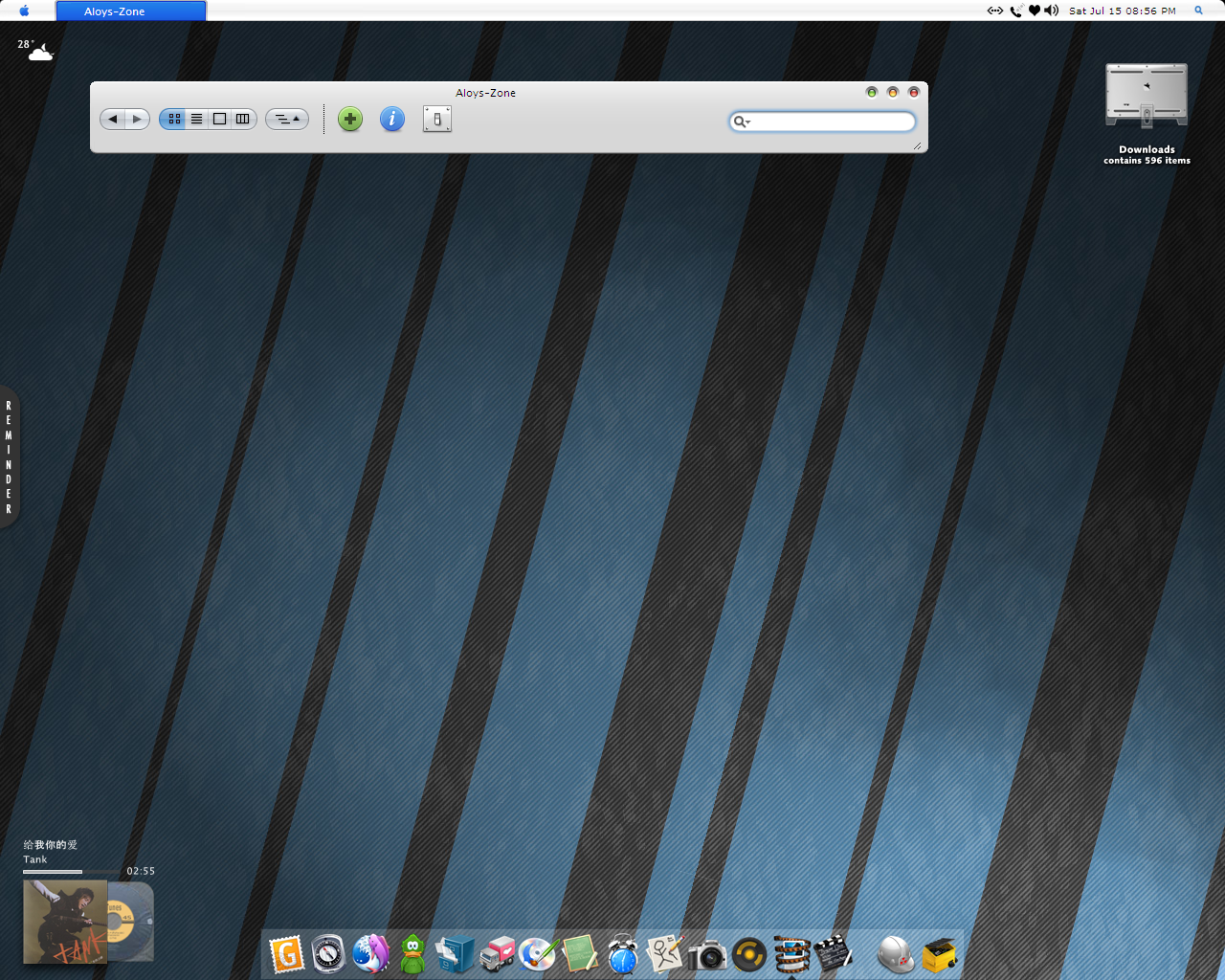Open the Downloads drive desktop icon
The height and width of the screenshot is (980, 1225).
(1147, 96)
